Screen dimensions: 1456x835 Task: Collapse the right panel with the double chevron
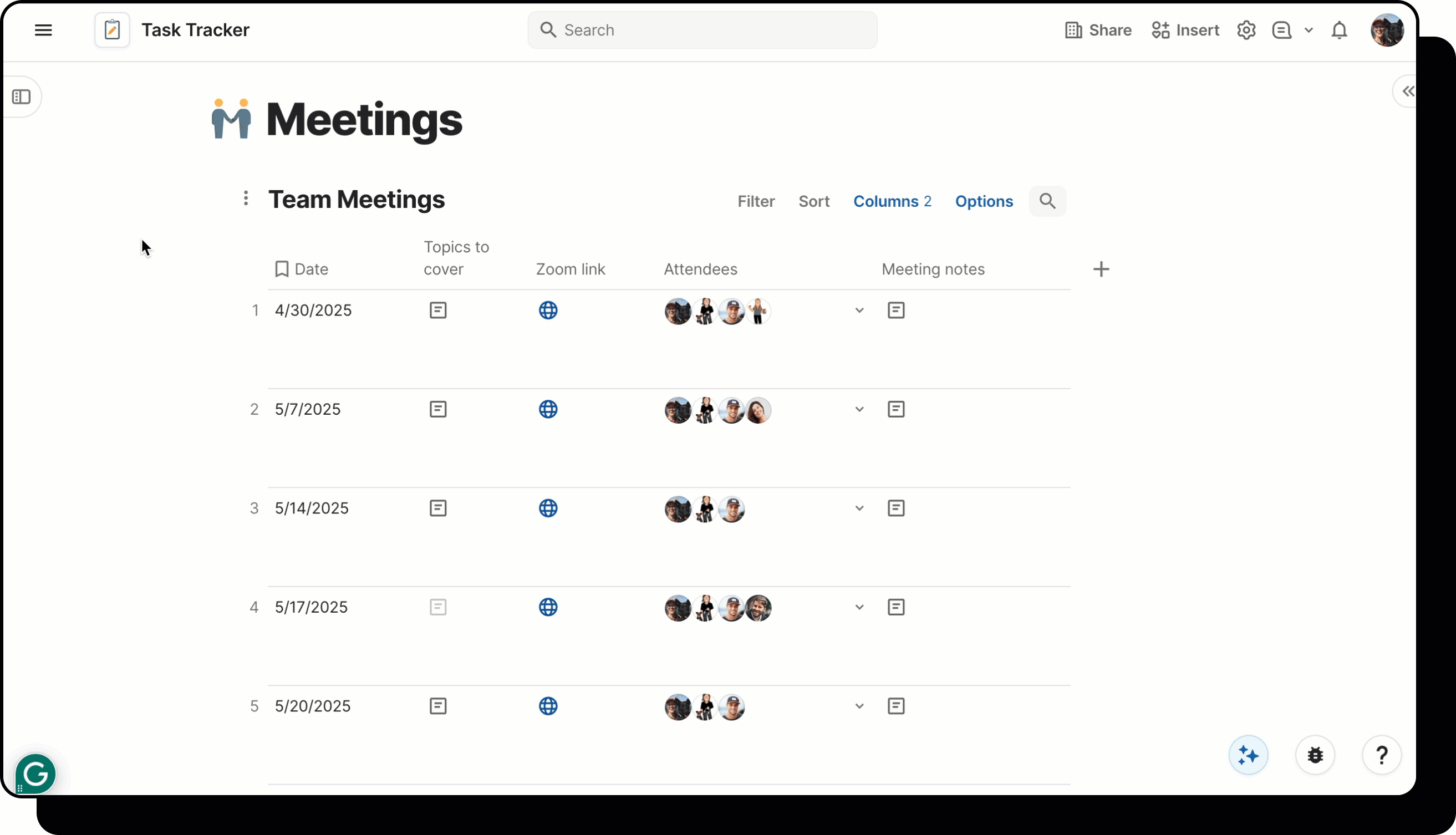pyautogui.click(x=1408, y=90)
